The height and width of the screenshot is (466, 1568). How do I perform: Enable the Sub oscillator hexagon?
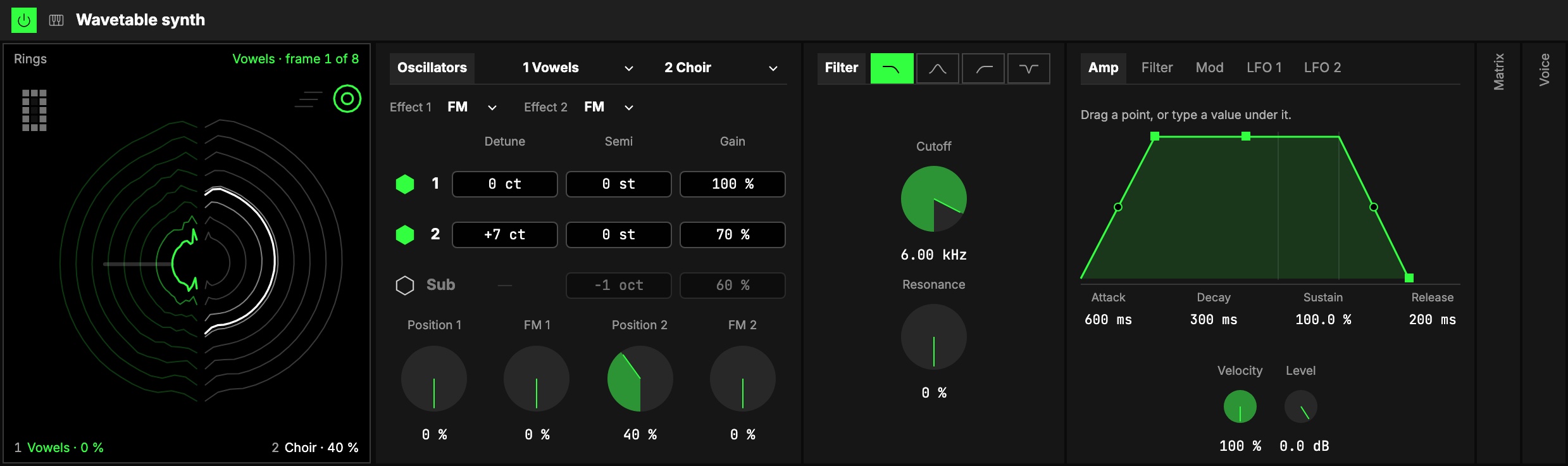point(405,286)
